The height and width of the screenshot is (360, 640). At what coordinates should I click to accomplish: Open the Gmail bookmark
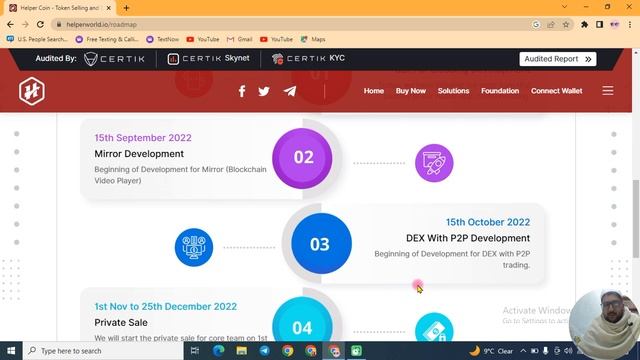coord(240,39)
